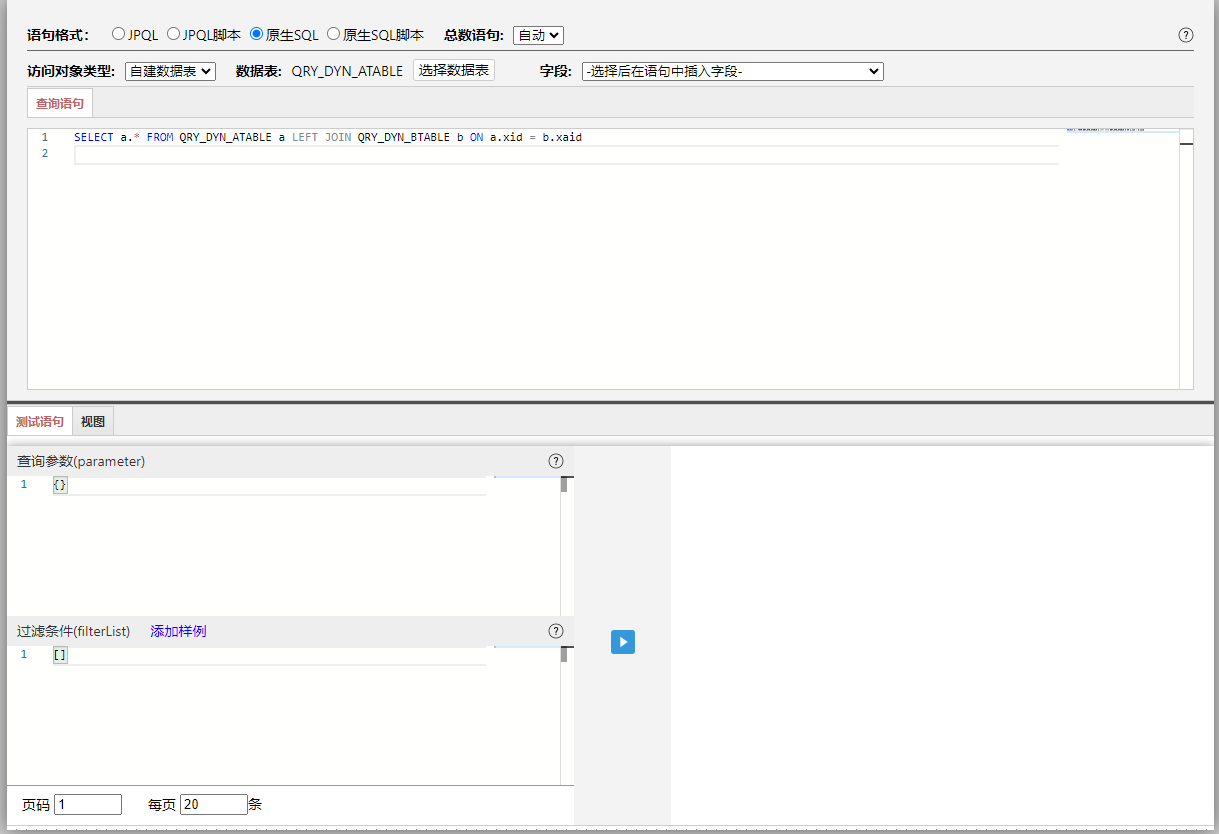This screenshot has width=1219, height=834.
Task: Open the 总数语句 自动 dropdown
Action: coord(538,35)
